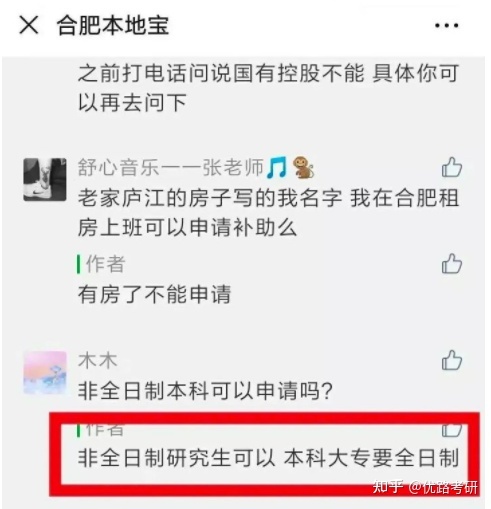The height and width of the screenshot is (509, 491).
Task: Open the three-dot more options menu
Action: (447, 25)
